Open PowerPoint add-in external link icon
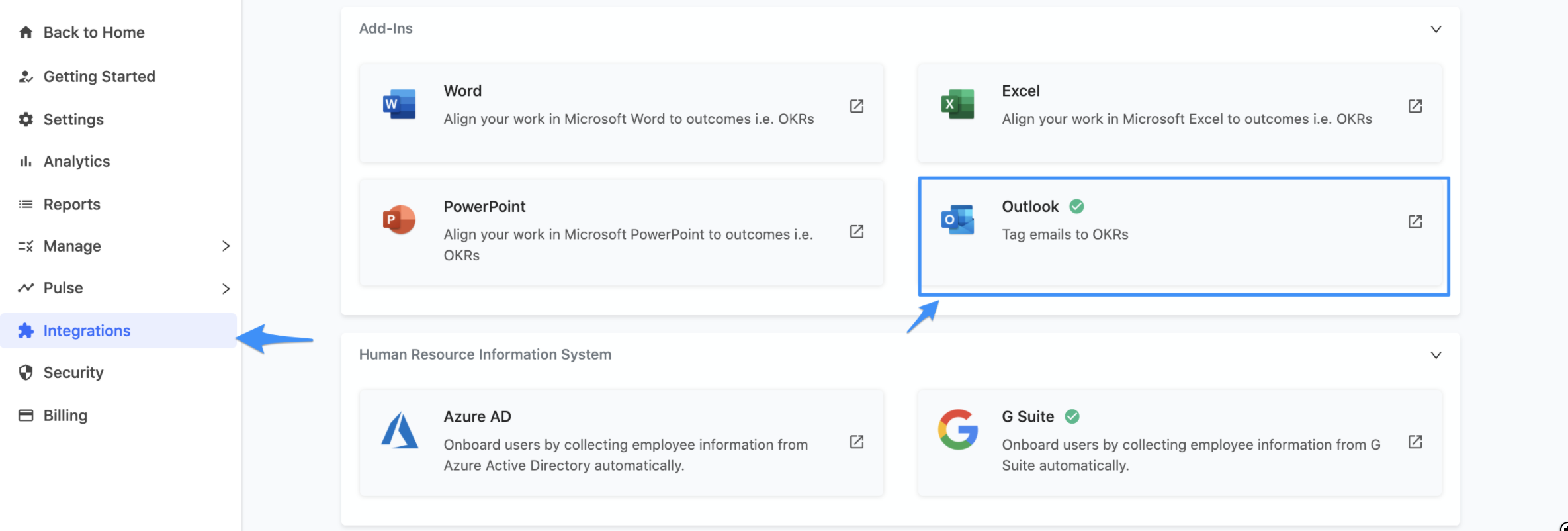 [x=857, y=232]
